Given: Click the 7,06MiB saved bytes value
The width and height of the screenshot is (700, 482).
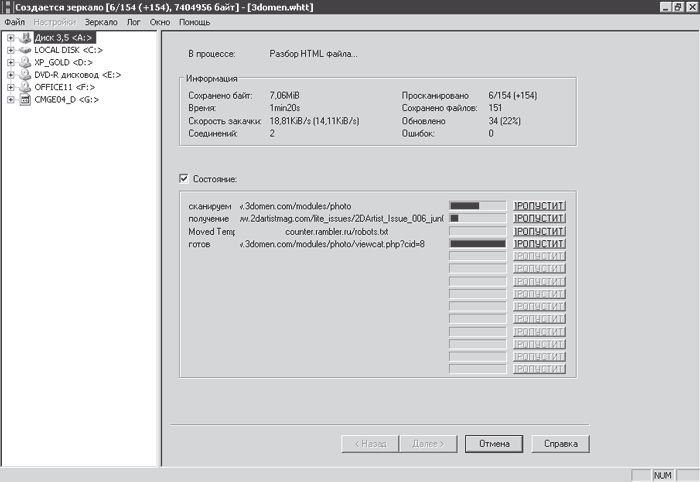Looking at the screenshot, I should [284, 96].
